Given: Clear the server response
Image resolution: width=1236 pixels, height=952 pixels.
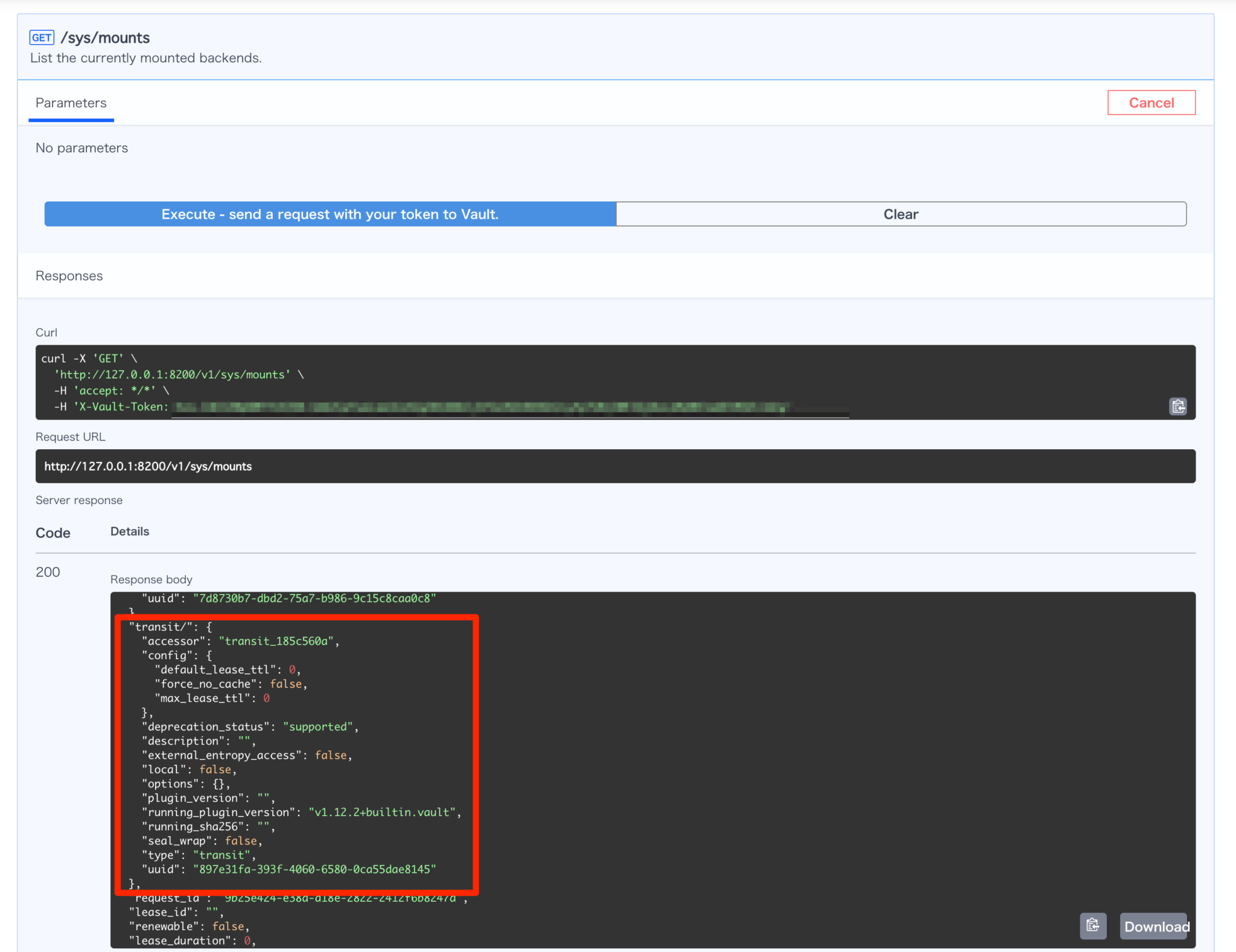Looking at the screenshot, I should [x=901, y=214].
